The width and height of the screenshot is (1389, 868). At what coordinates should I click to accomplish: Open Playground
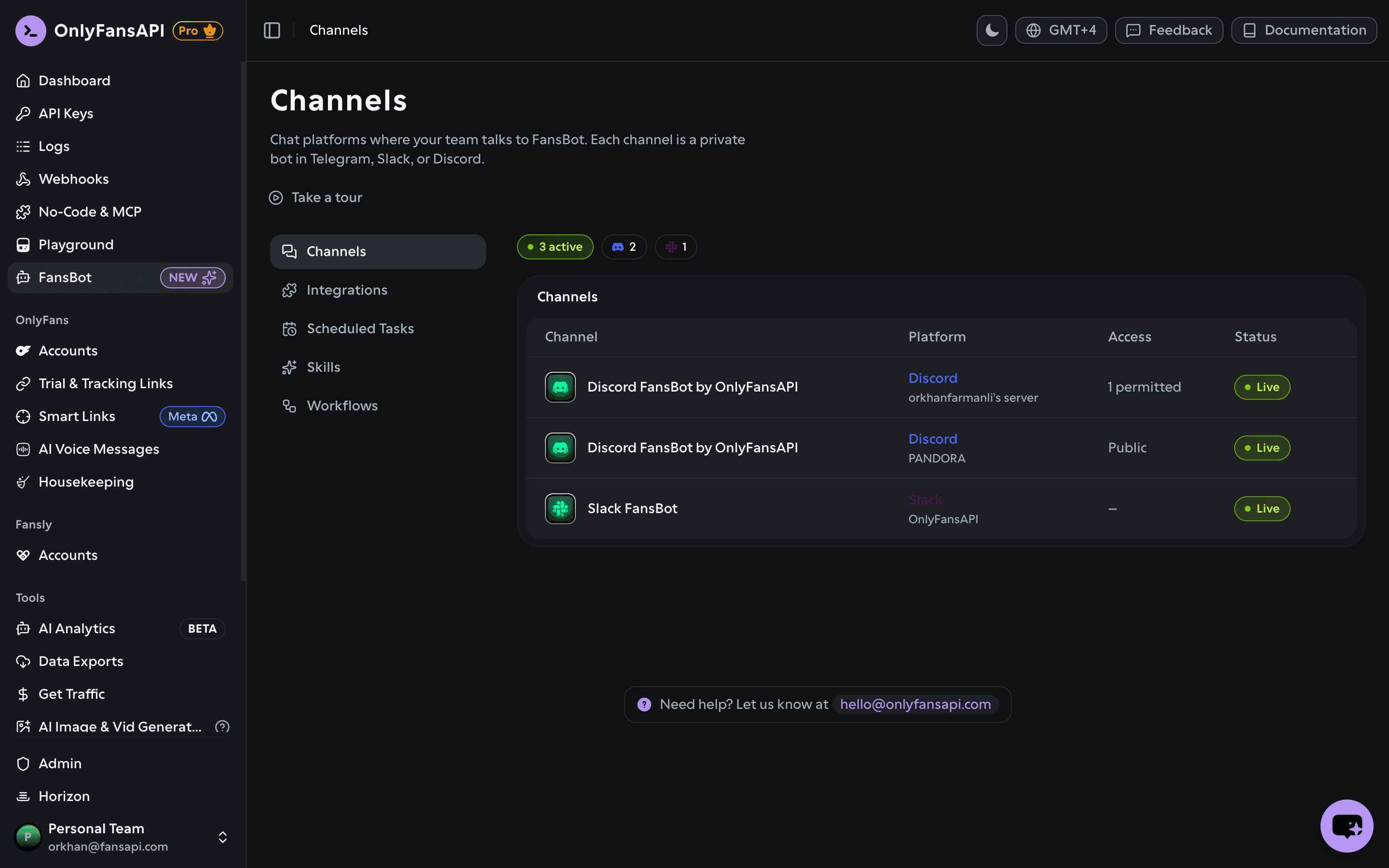tap(121, 244)
